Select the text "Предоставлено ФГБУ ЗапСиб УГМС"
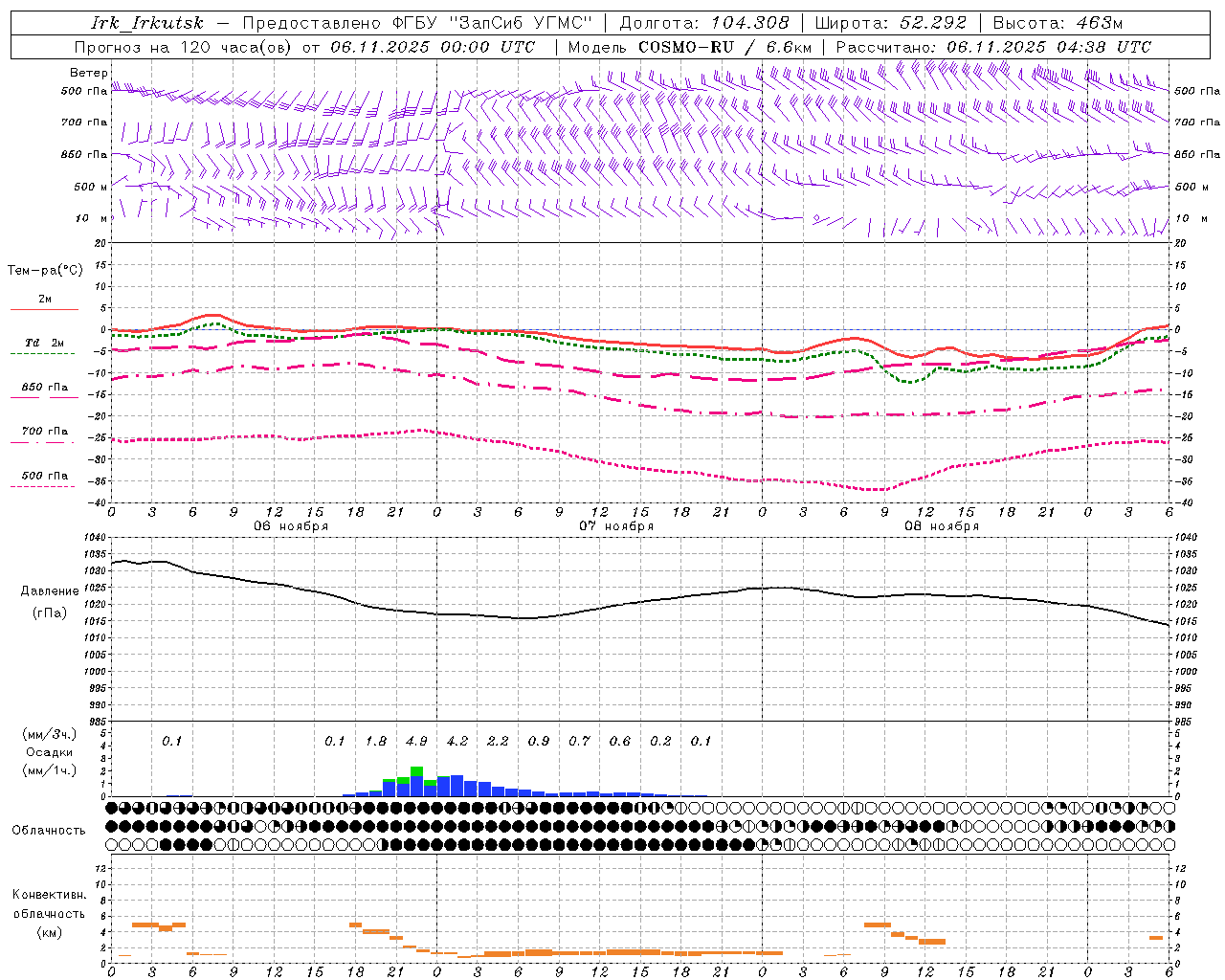Screen dimensions: 1225x980 pos(418,23)
